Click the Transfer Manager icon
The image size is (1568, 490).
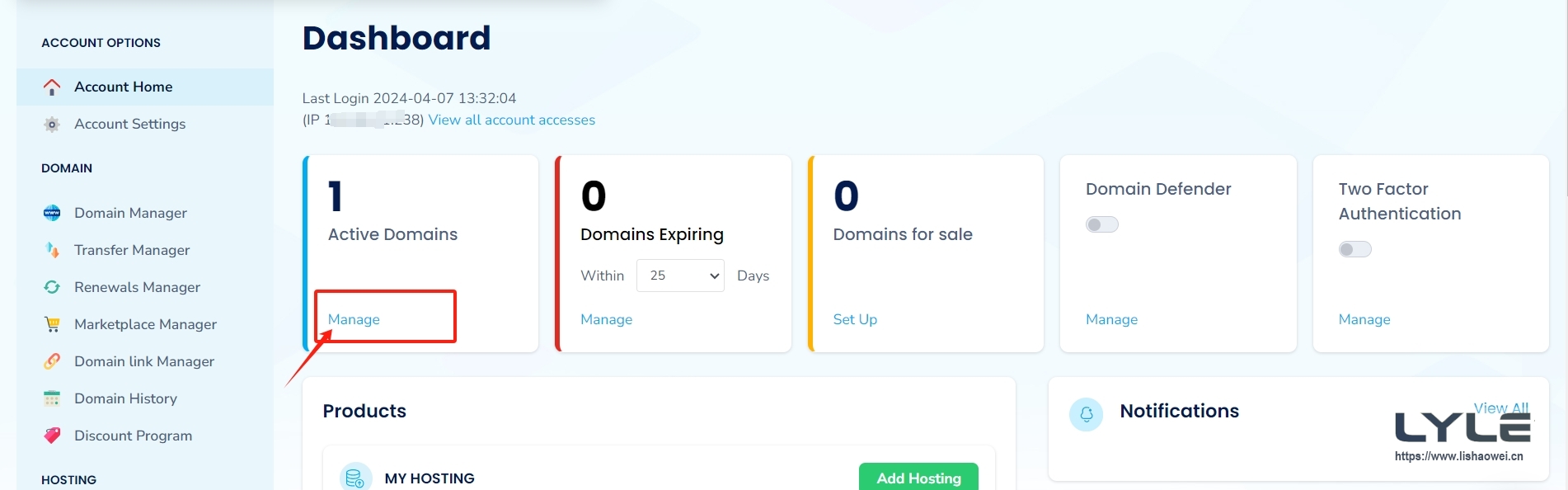click(52, 250)
